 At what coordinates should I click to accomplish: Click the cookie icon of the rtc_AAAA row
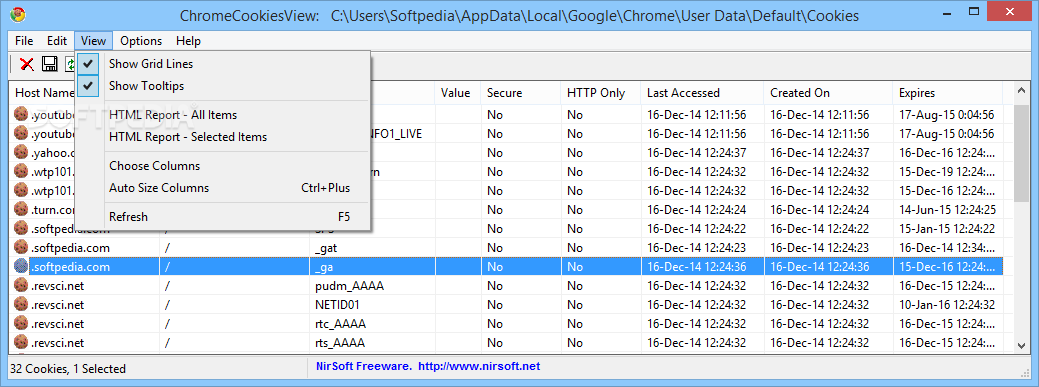click(22, 324)
